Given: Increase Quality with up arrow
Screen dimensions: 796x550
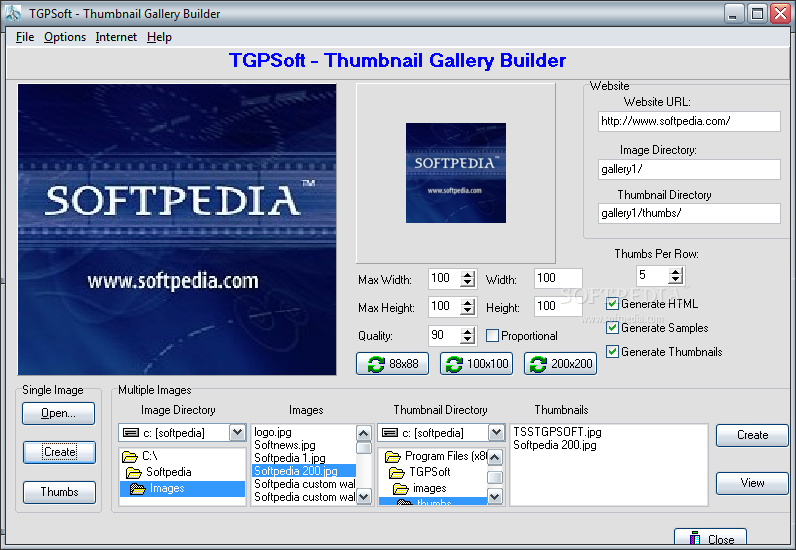Looking at the screenshot, I should (x=468, y=331).
